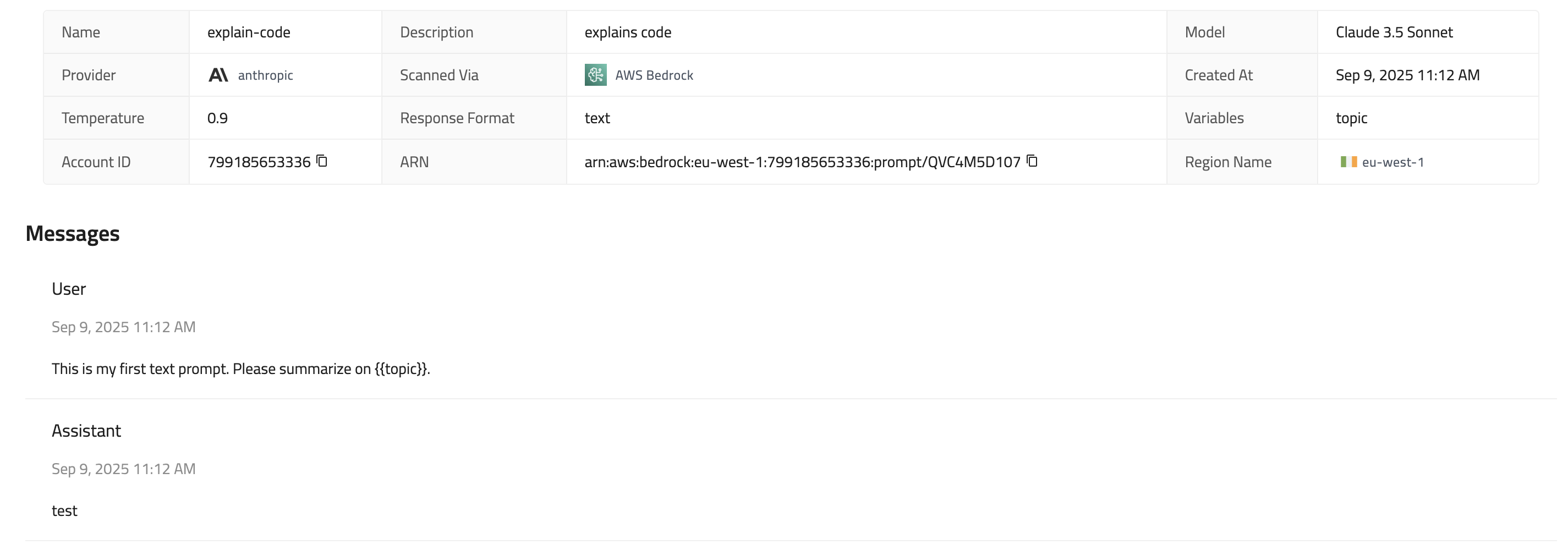The height and width of the screenshot is (550, 1568).
Task: Click the assistant reply text 'test'
Action: pos(64,511)
